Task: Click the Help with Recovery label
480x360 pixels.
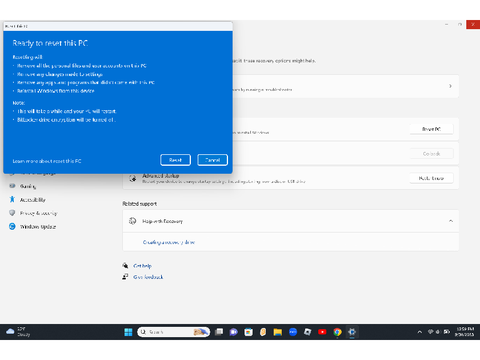Action: 162,221
